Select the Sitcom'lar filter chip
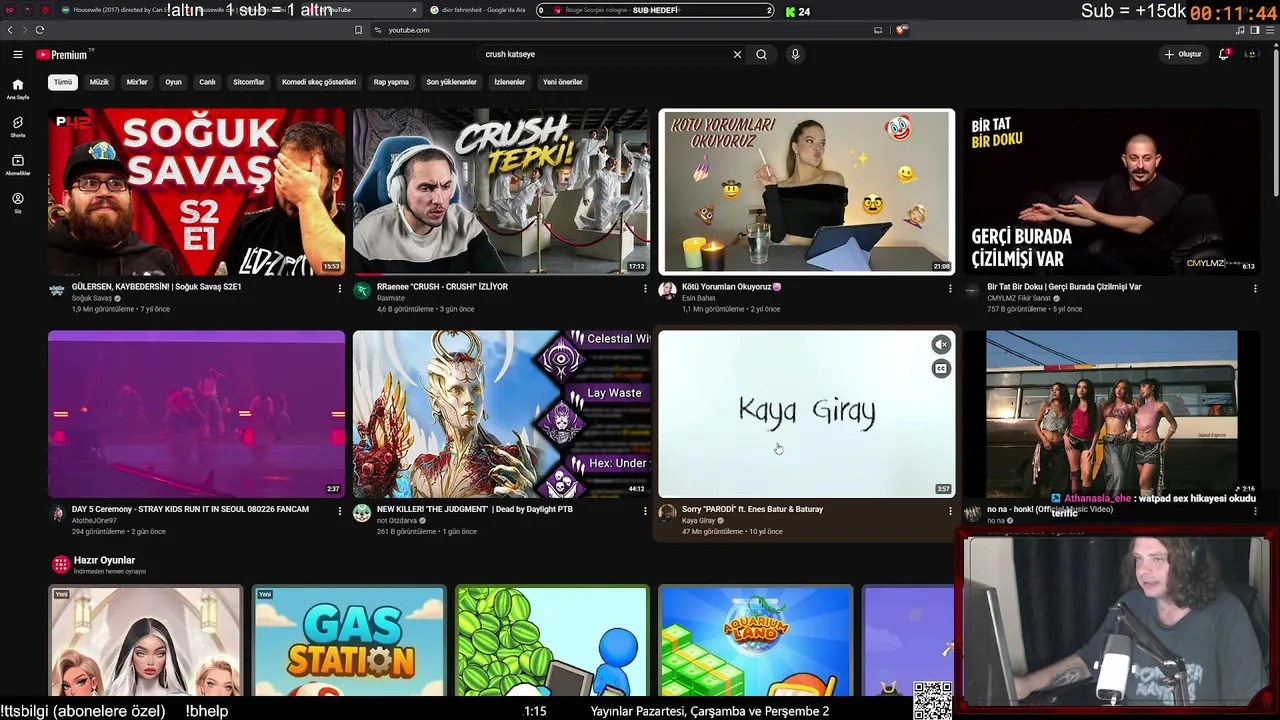Image resolution: width=1280 pixels, height=720 pixels. (x=249, y=82)
